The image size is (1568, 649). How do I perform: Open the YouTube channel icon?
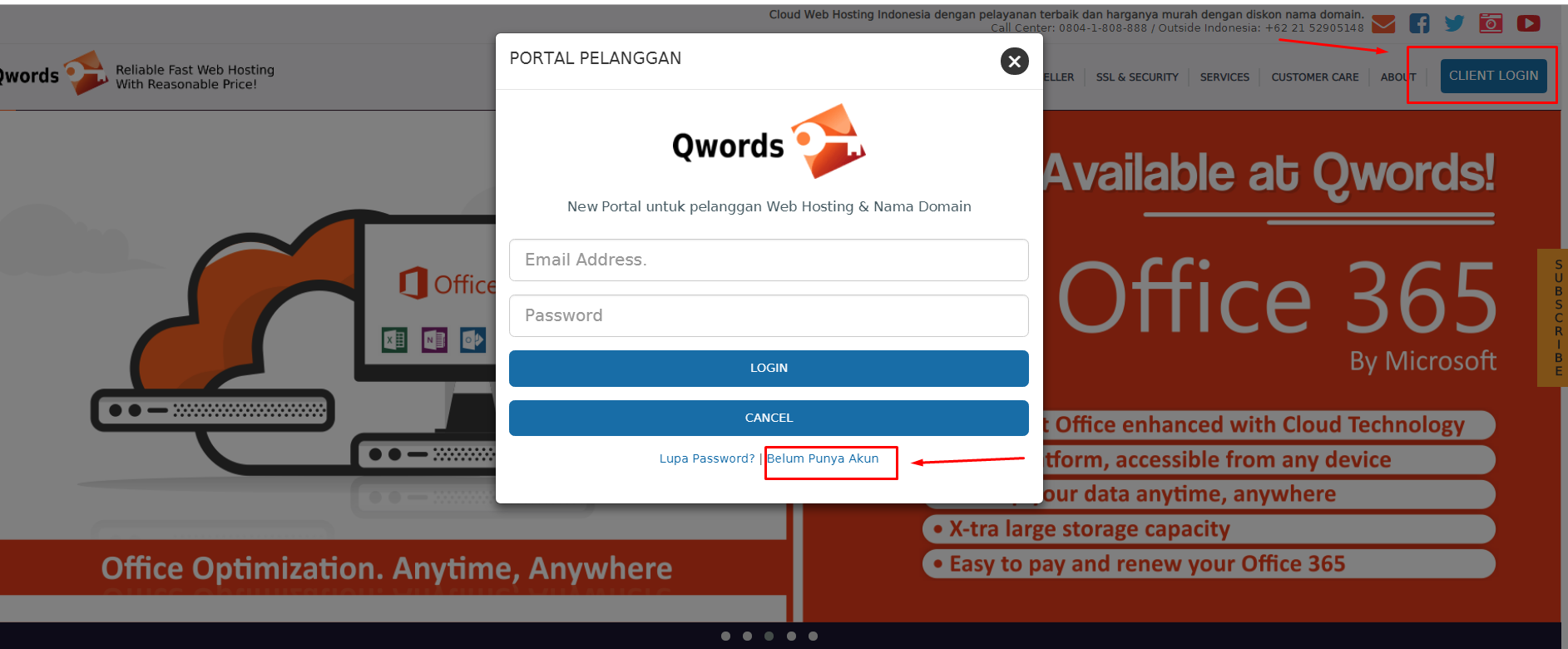pos(1528,23)
